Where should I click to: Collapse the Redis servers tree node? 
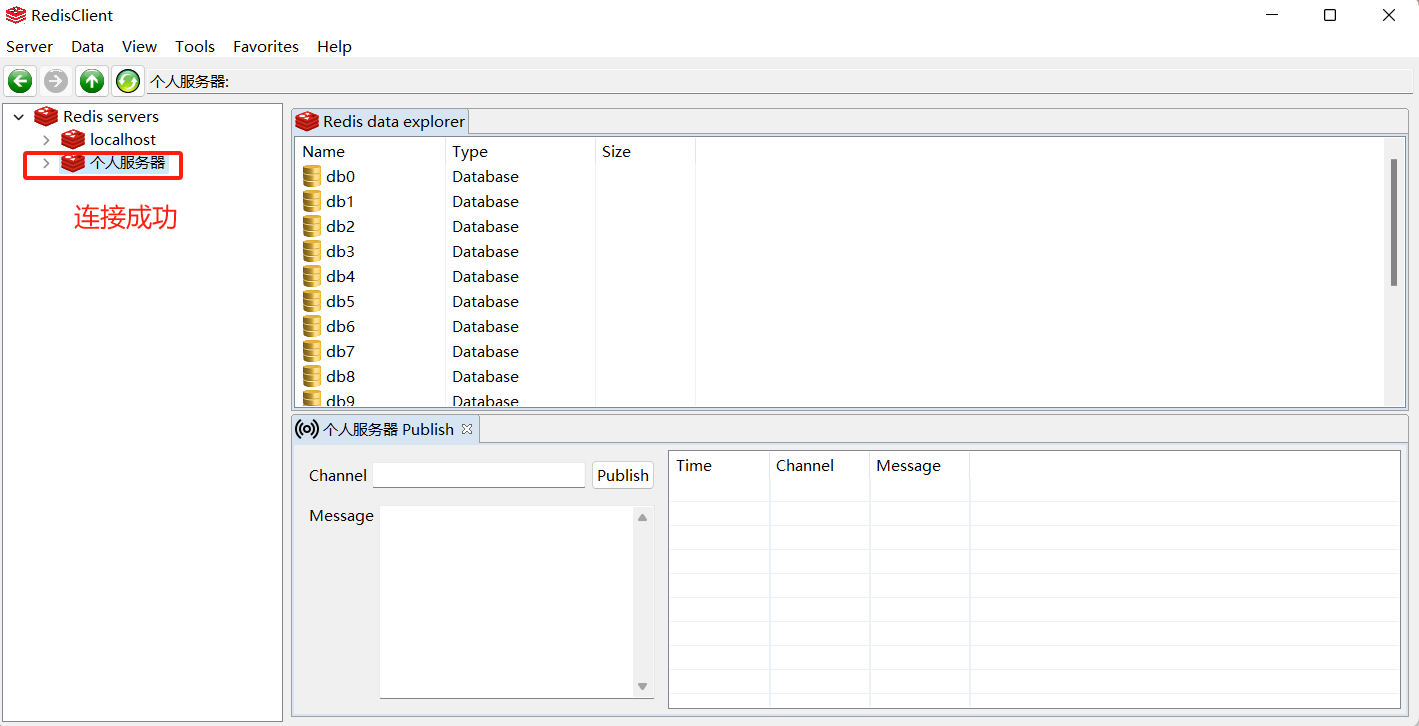click(x=19, y=117)
